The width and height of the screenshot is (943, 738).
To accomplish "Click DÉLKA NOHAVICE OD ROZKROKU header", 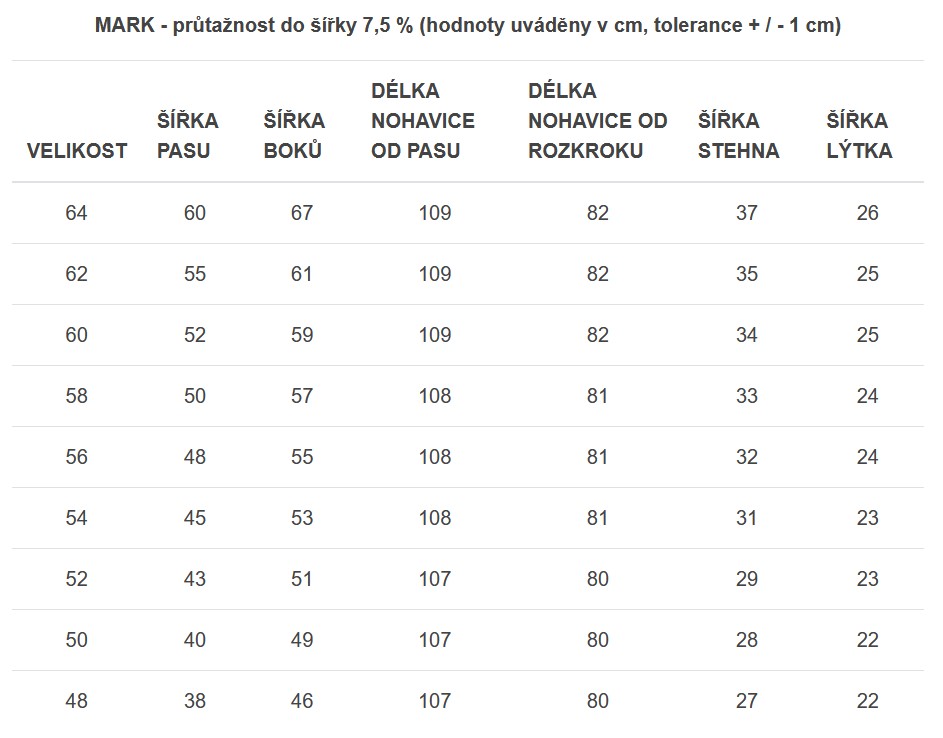I will pyautogui.click(x=598, y=120).
